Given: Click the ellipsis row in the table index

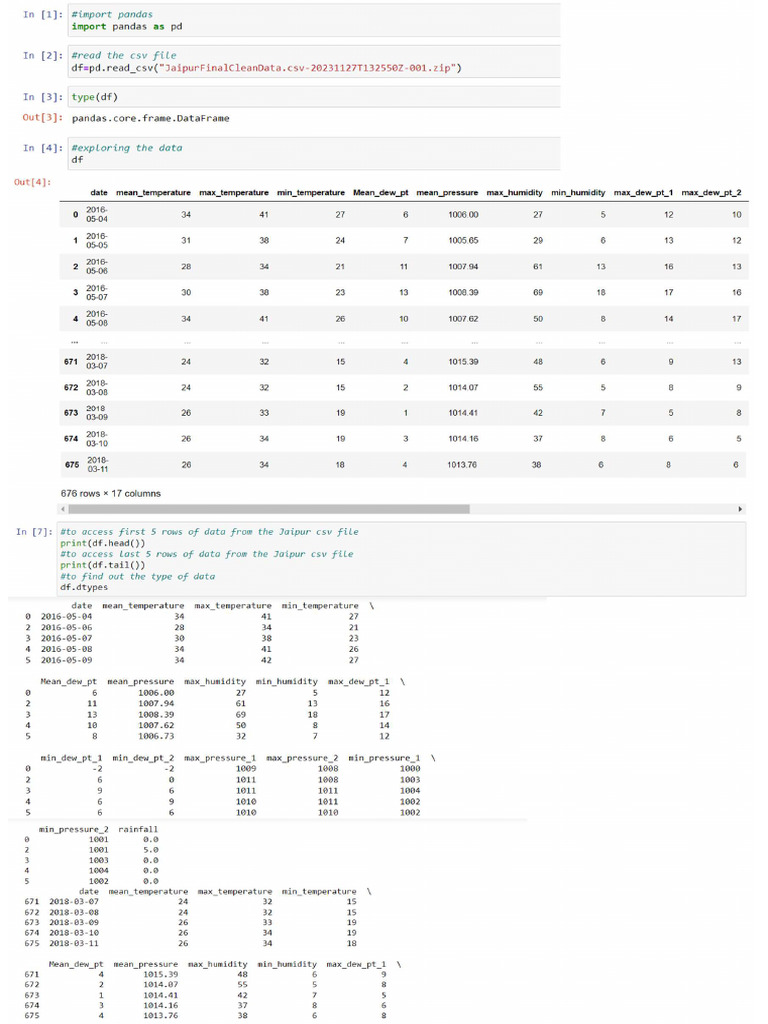Looking at the screenshot, I should [74, 342].
